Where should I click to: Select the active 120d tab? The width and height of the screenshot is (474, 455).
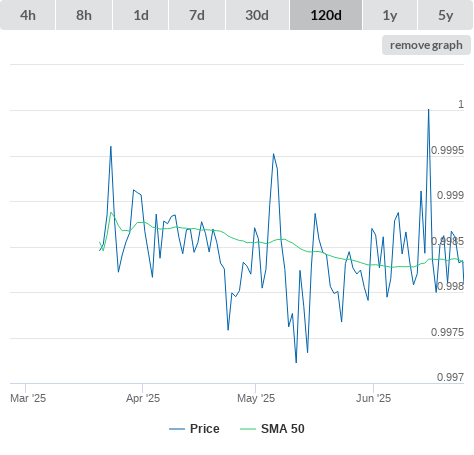point(326,15)
